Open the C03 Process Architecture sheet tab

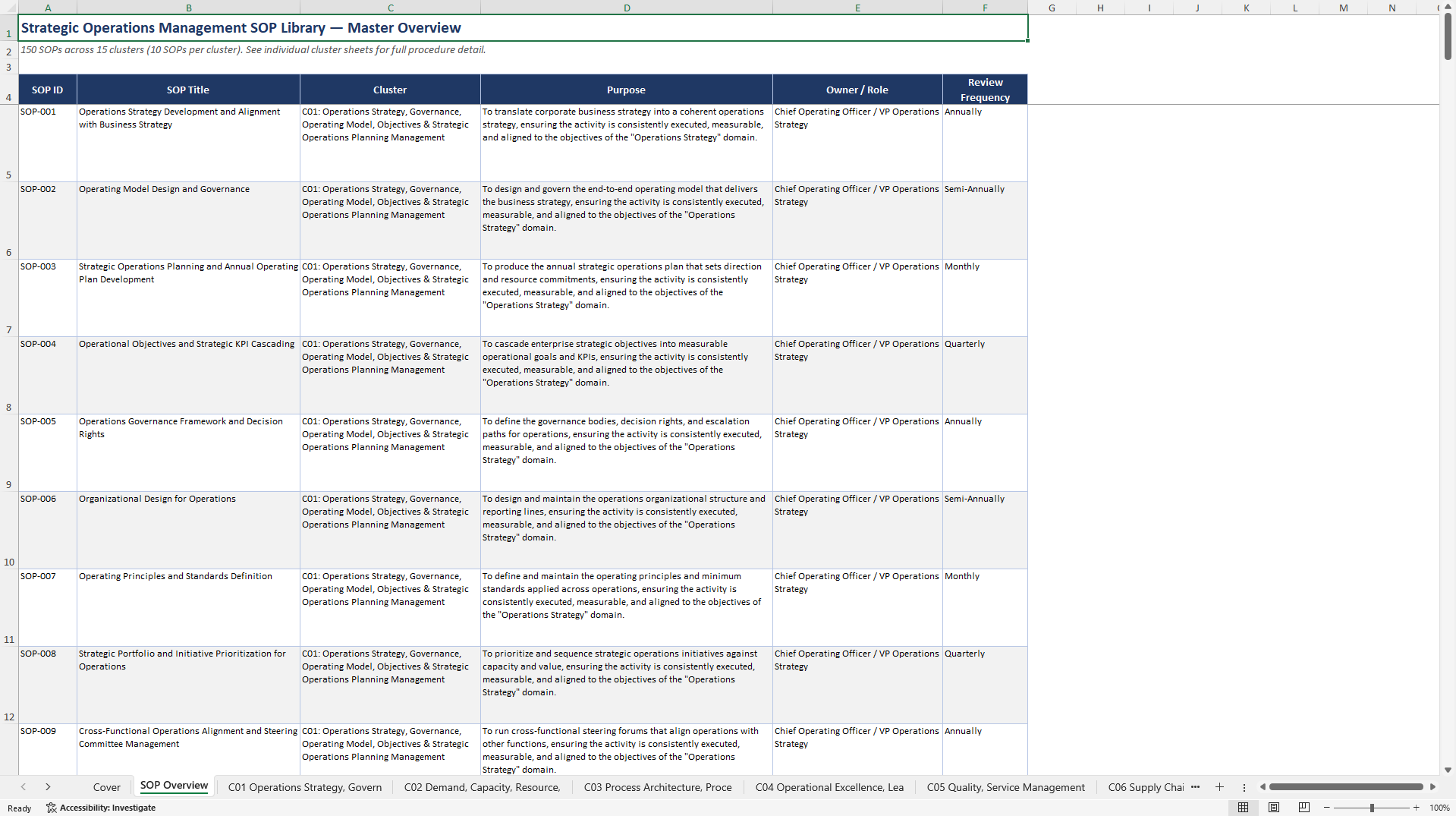coord(658,787)
